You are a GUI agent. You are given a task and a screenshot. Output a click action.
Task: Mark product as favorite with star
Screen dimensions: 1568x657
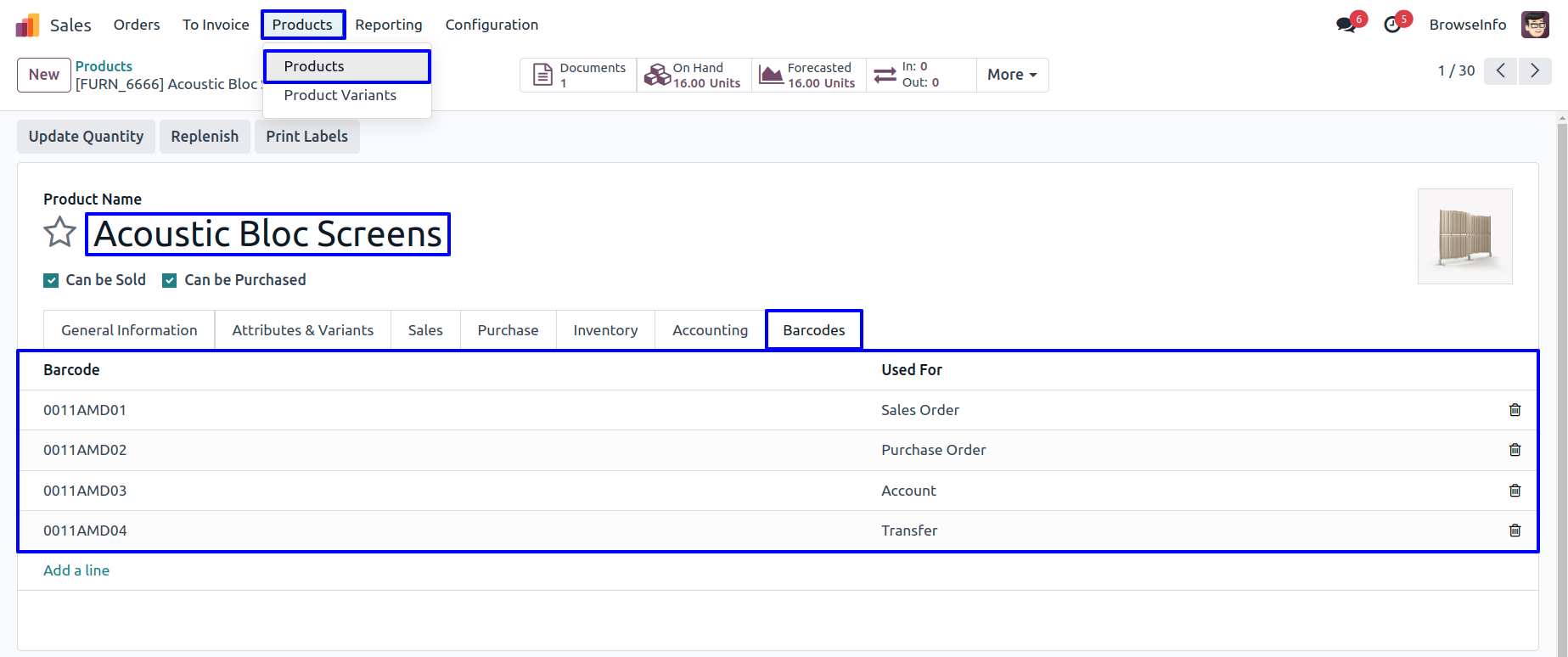click(59, 233)
